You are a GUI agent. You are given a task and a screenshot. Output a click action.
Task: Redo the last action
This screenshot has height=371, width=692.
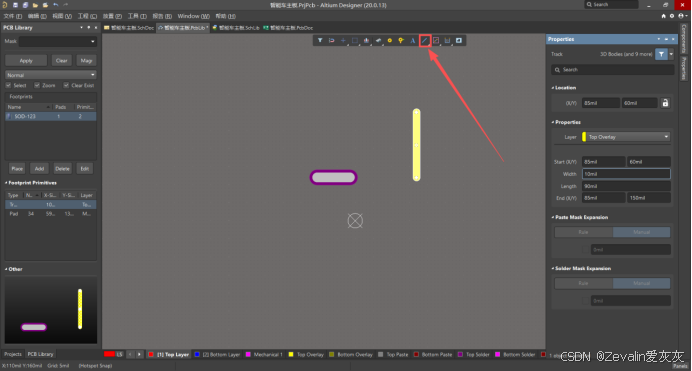(x=66, y=5)
